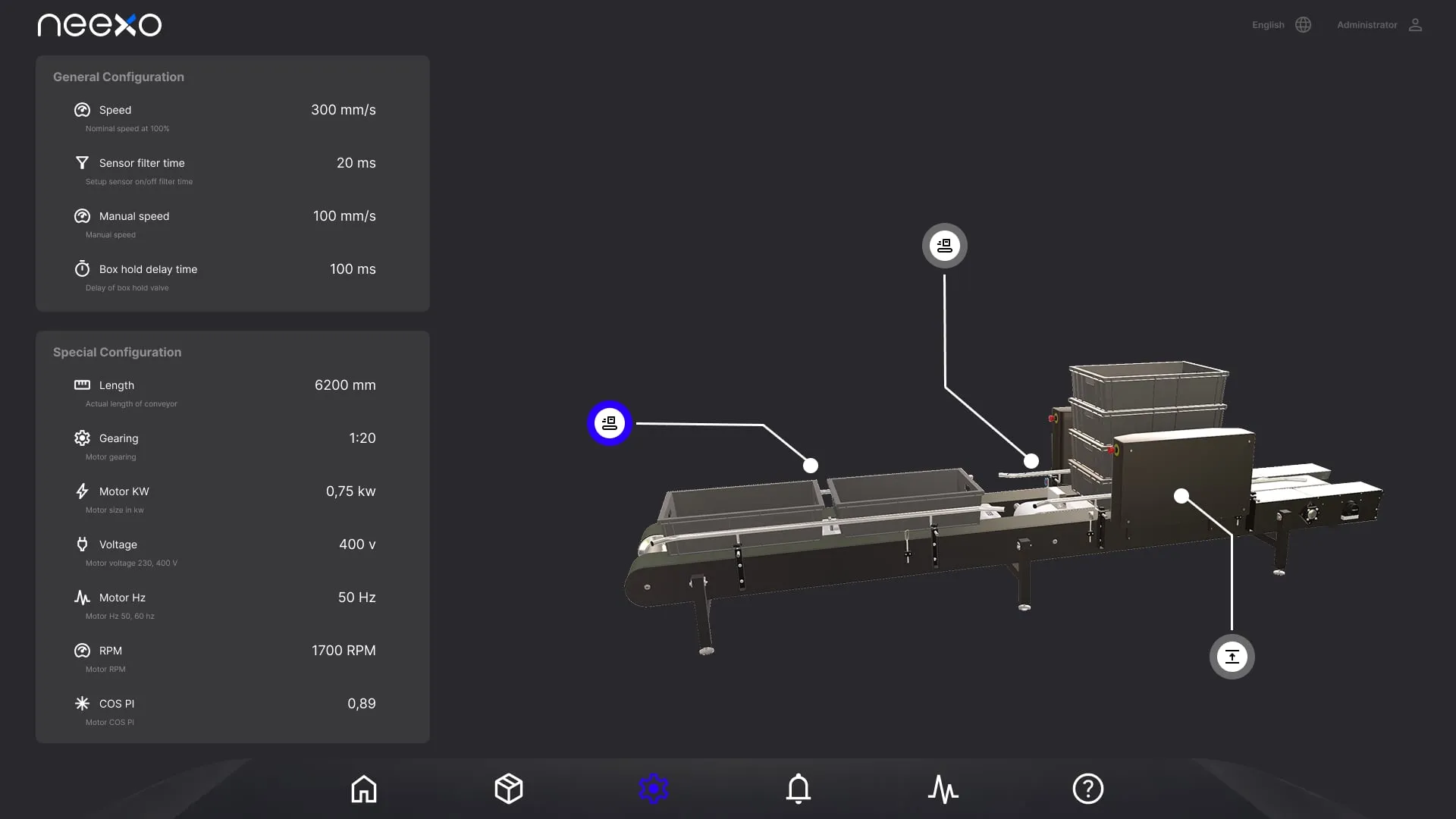Edit the RPM value 1700 RPM

coord(344,651)
